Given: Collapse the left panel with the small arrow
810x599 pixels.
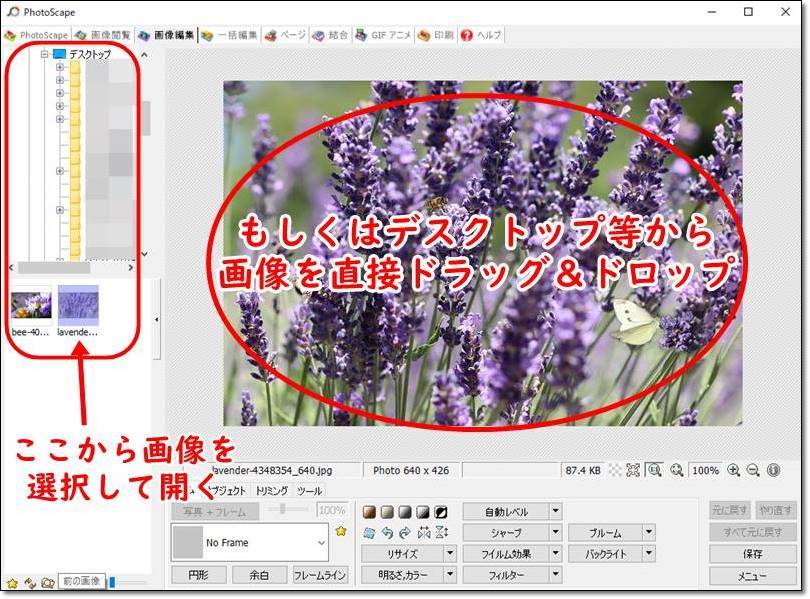Looking at the screenshot, I should 157,320.
